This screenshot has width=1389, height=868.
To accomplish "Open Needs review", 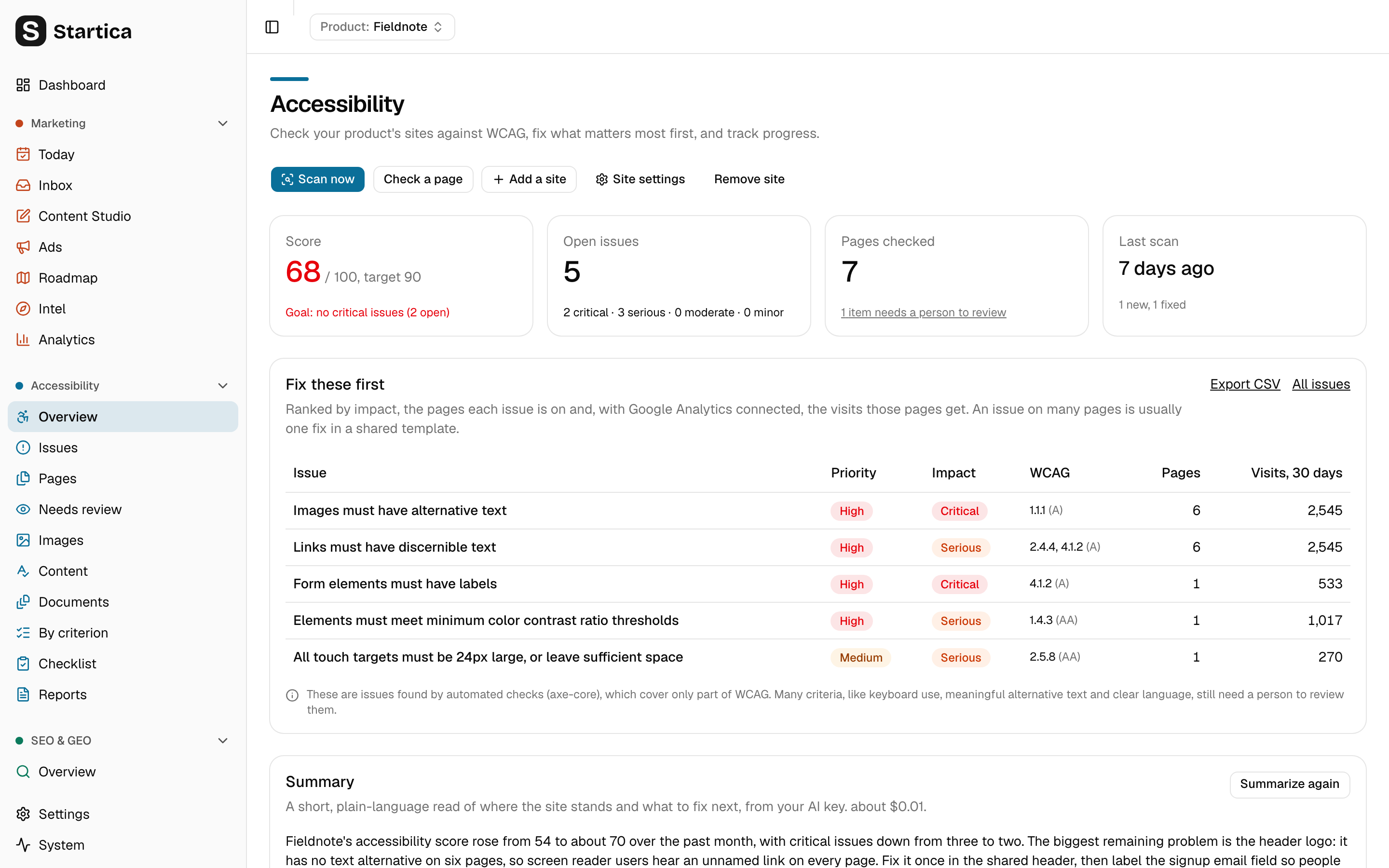I will click(x=123, y=509).
